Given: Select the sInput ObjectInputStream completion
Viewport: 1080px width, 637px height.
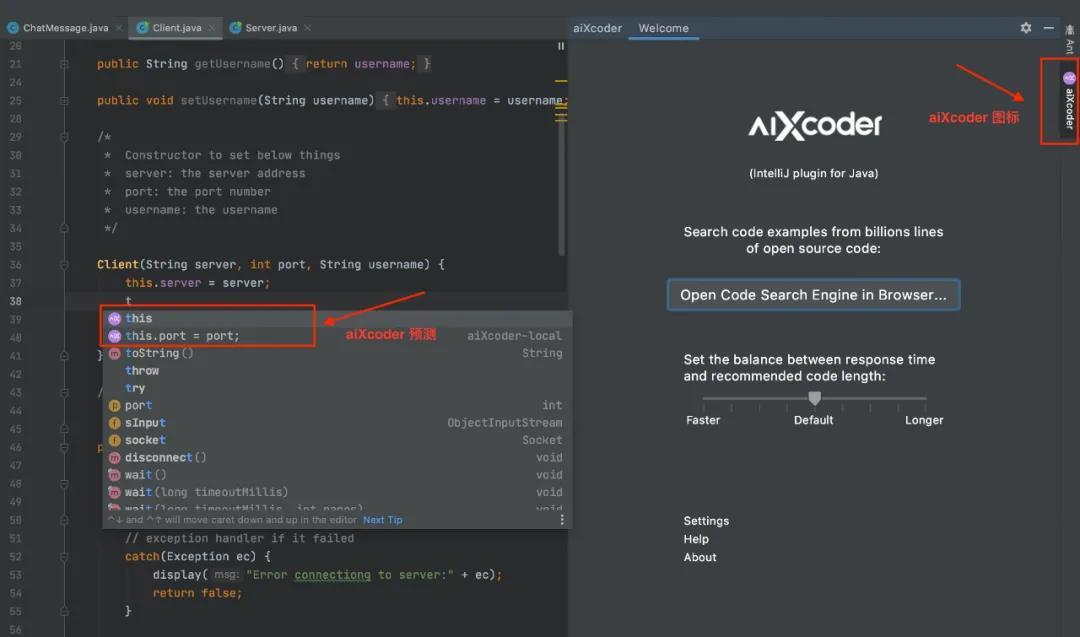Looking at the screenshot, I should pyautogui.click(x=337, y=422).
